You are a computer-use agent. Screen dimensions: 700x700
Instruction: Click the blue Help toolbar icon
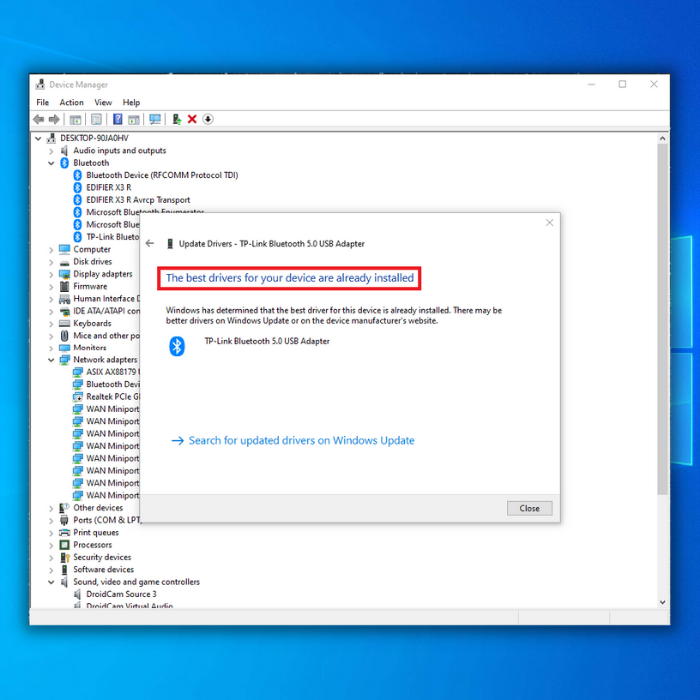pyautogui.click(x=117, y=119)
